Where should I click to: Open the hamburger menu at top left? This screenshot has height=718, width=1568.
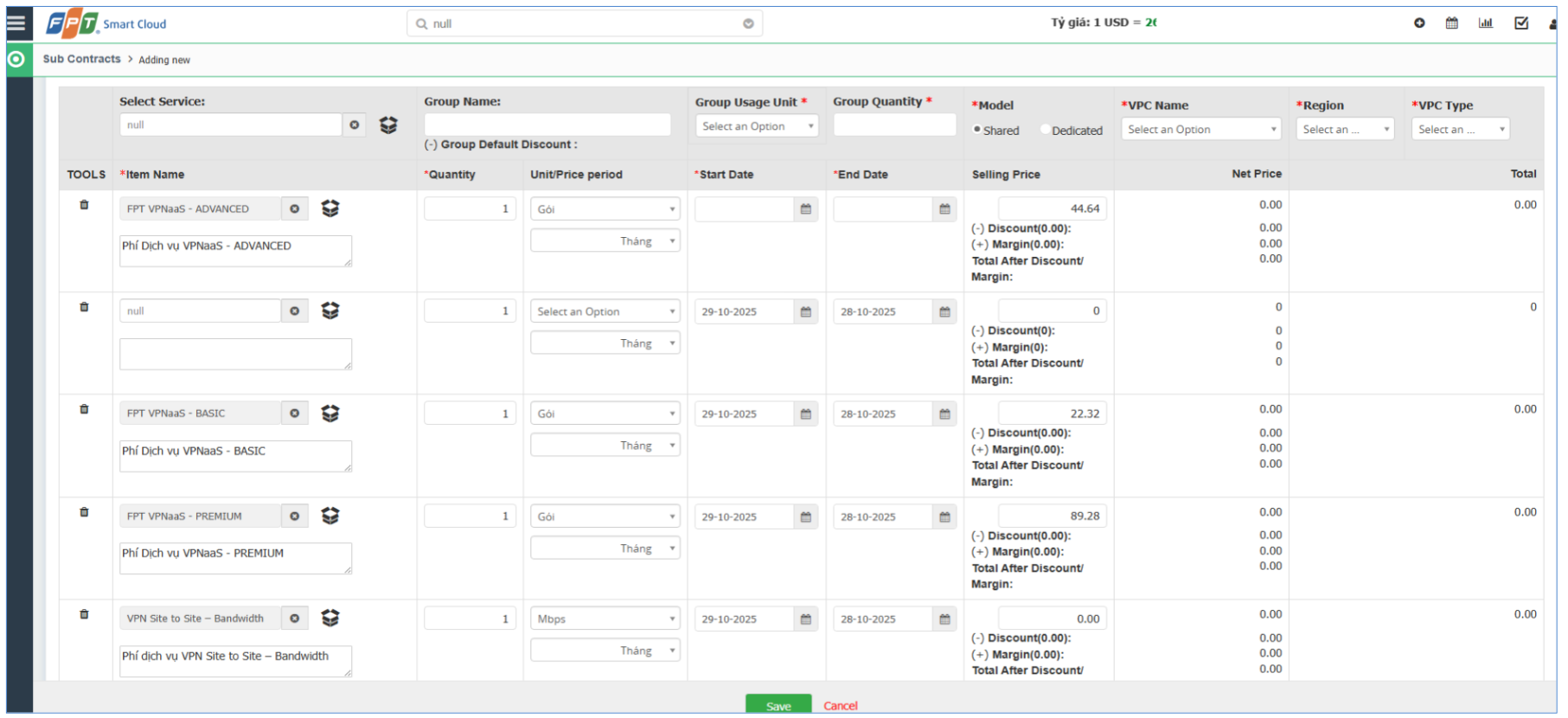pyautogui.click(x=16, y=23)
